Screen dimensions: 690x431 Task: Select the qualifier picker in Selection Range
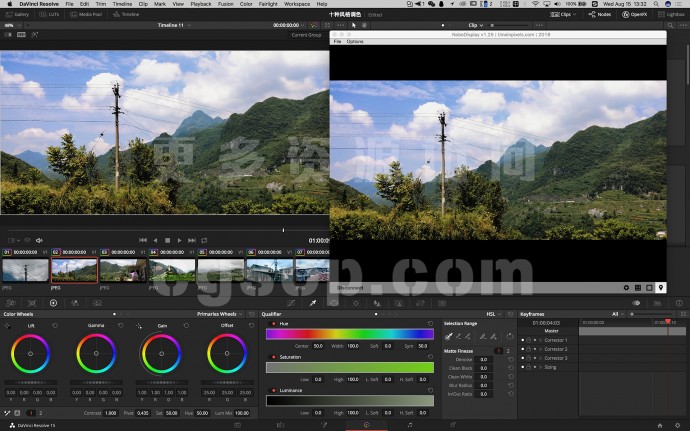pos(448,336)
